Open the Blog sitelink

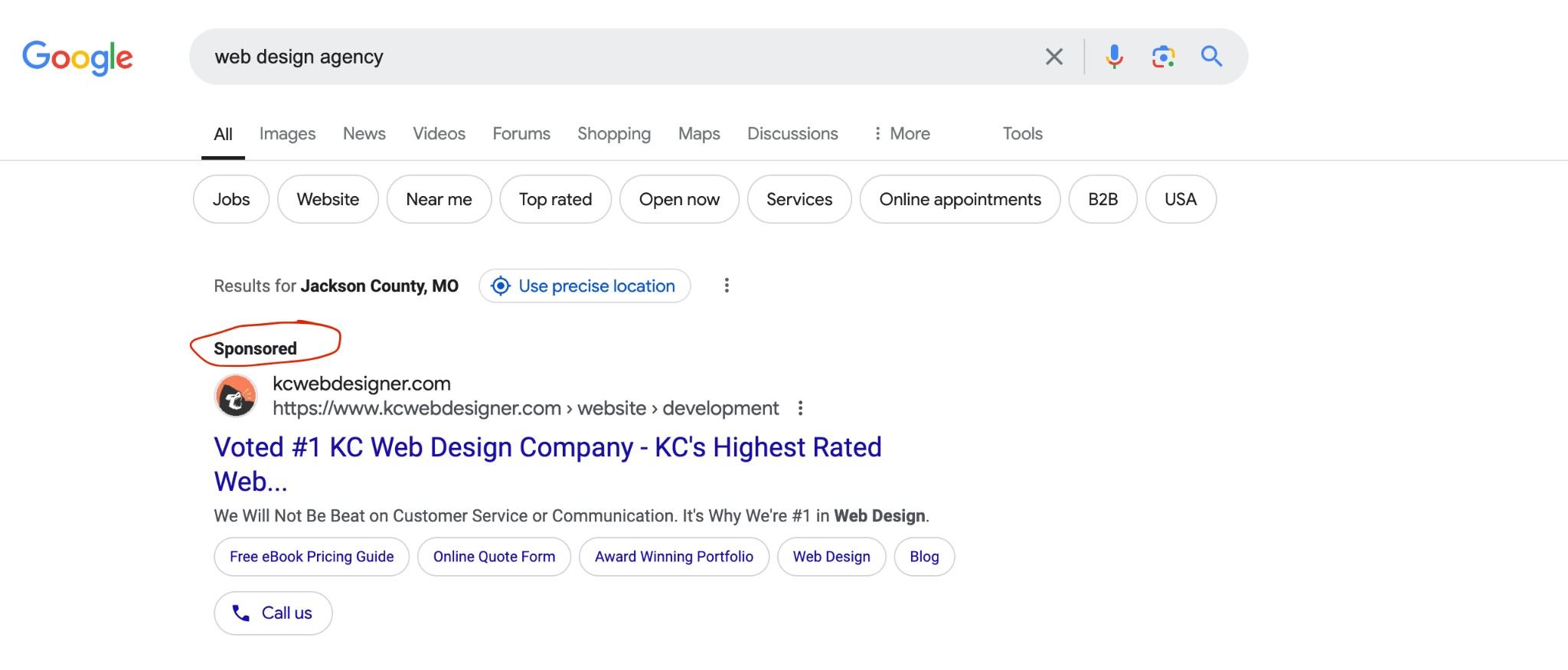click(924, 557)
